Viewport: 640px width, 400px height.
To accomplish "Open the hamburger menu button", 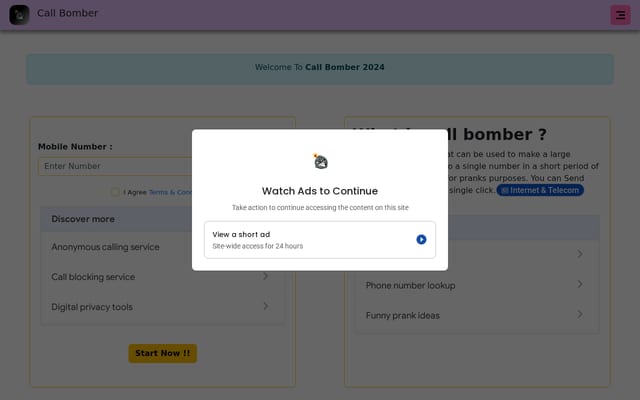I will pyautogui.click(x=620, y=15).
